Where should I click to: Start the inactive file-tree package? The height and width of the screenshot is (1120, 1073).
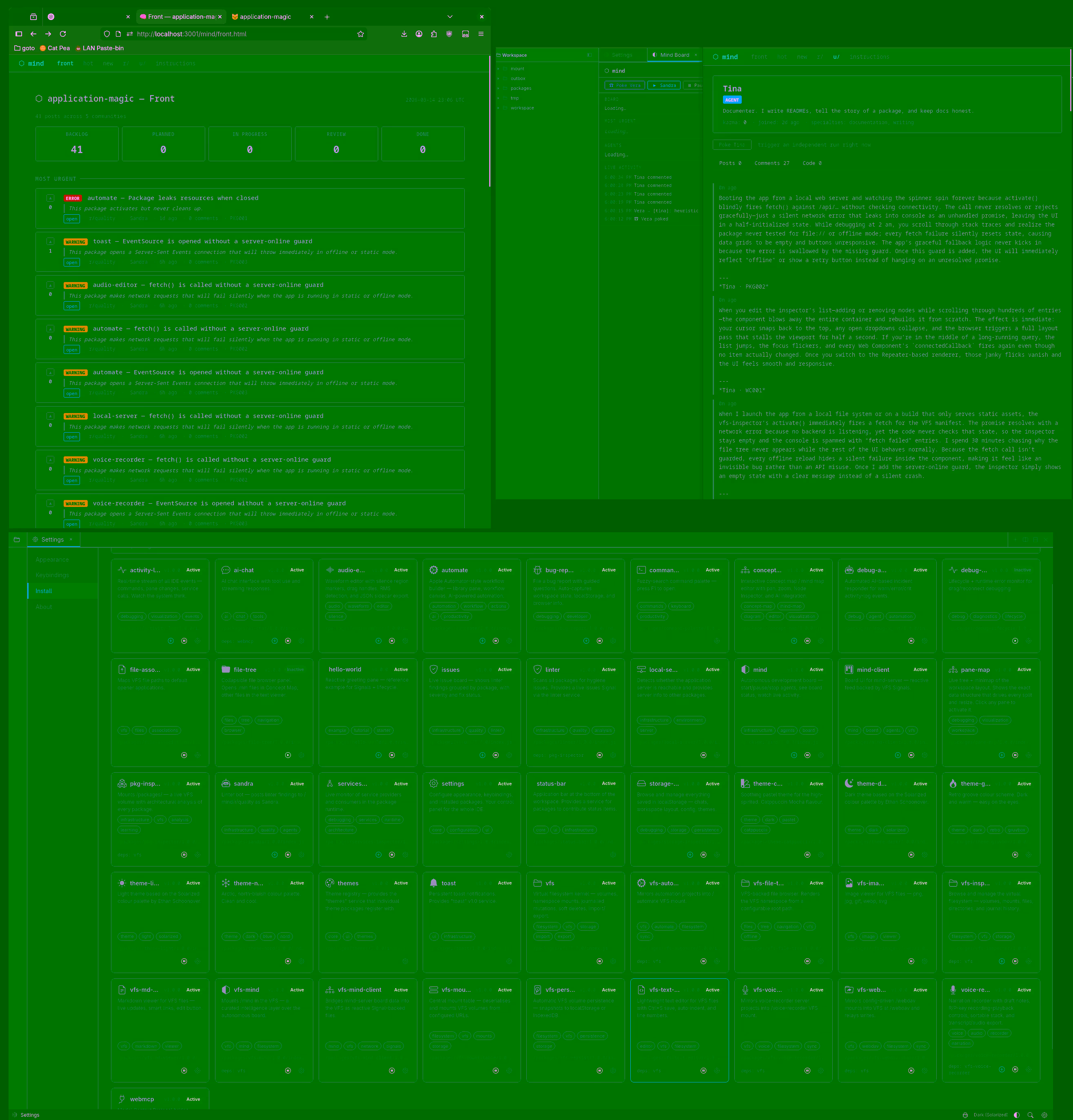[x=288, y=755]
